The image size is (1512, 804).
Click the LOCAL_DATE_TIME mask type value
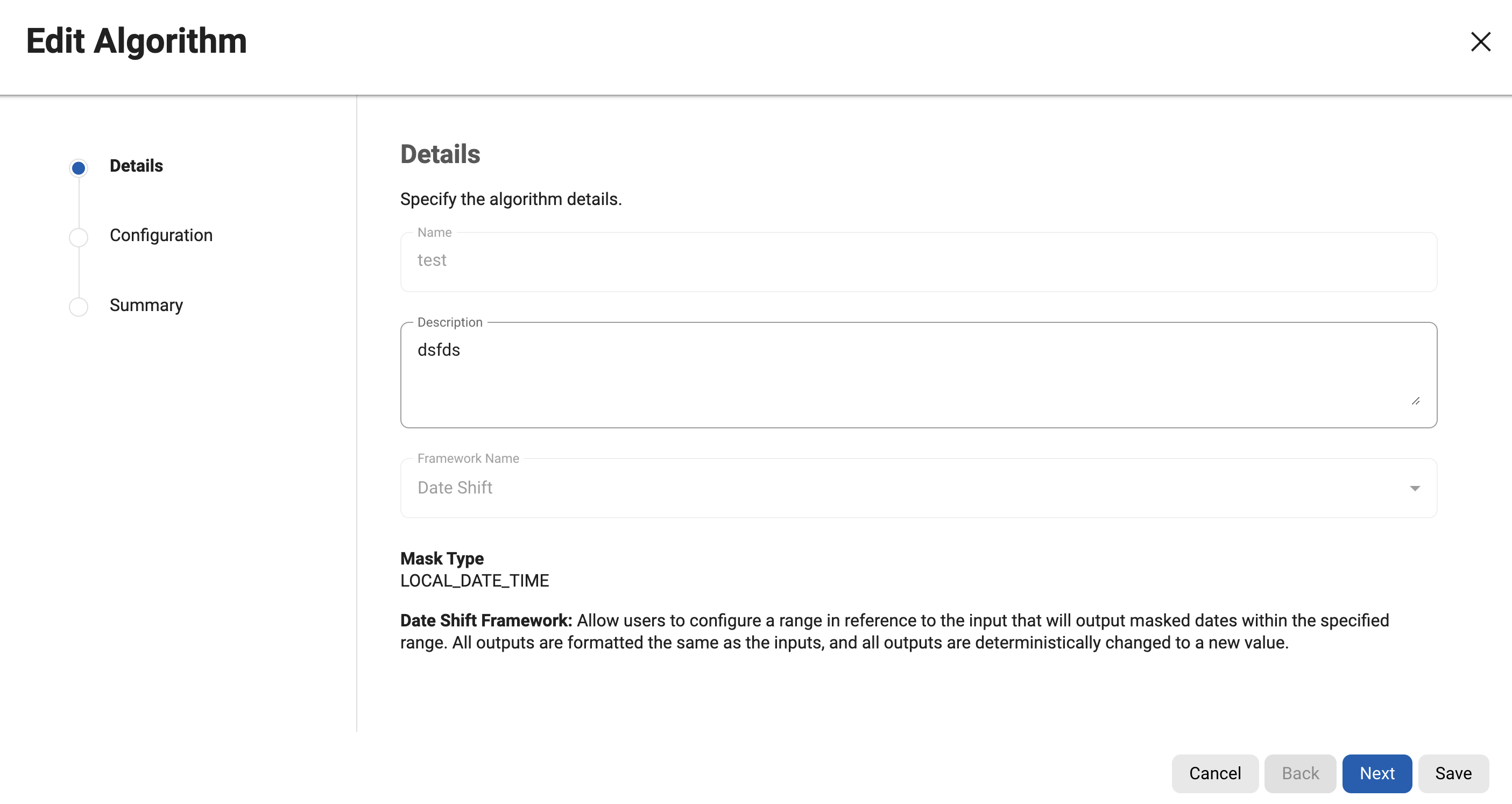pos(474,581)
